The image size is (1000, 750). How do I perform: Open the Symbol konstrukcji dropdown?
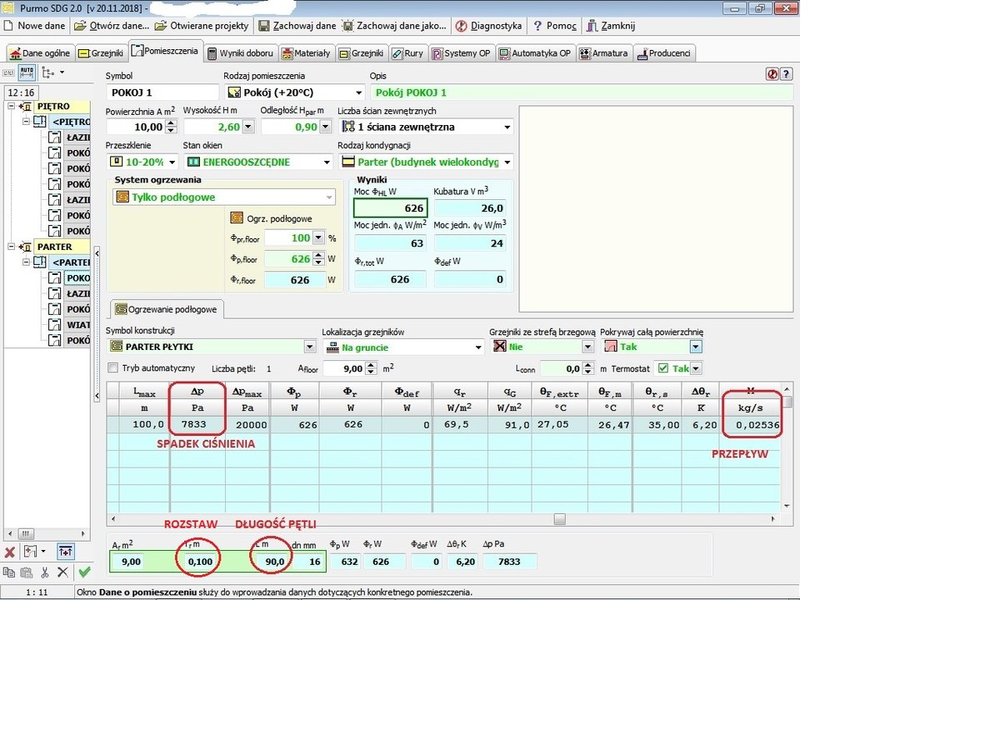pos(308,347)
